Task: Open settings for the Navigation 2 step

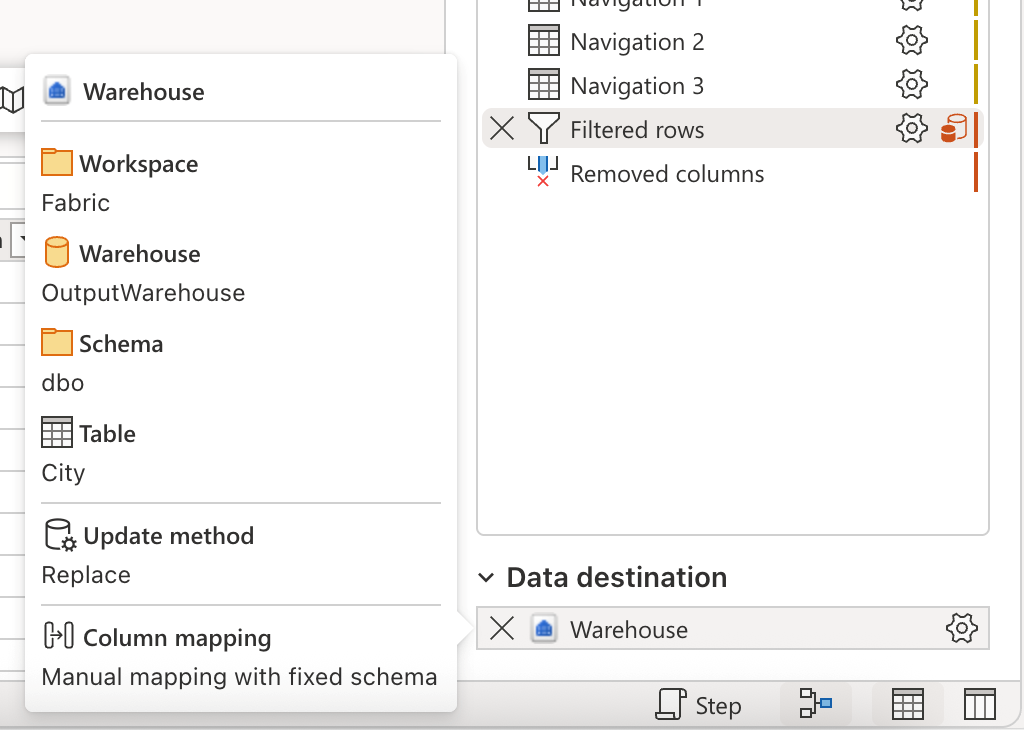Action: click(911, 41)
